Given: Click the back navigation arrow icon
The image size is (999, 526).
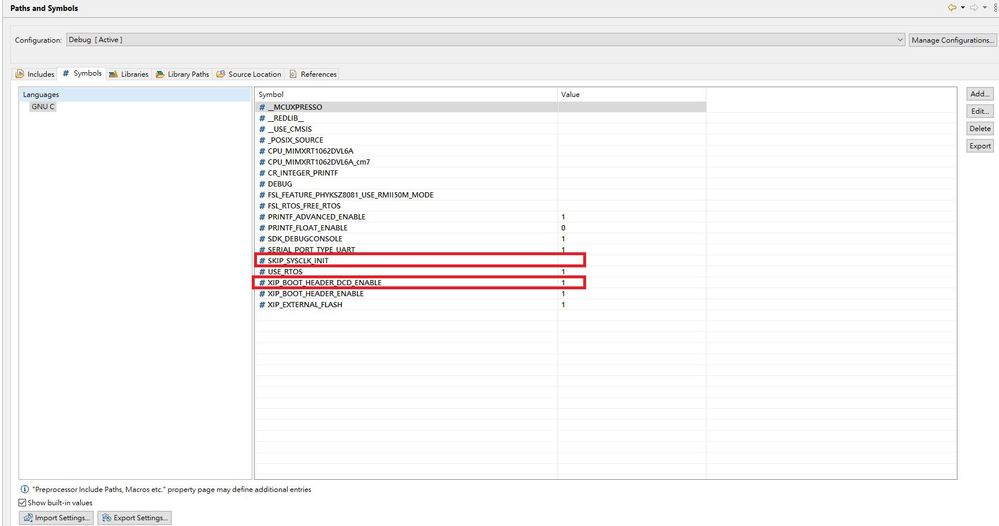Looking at the screenshot, I should tap(952, 8).
